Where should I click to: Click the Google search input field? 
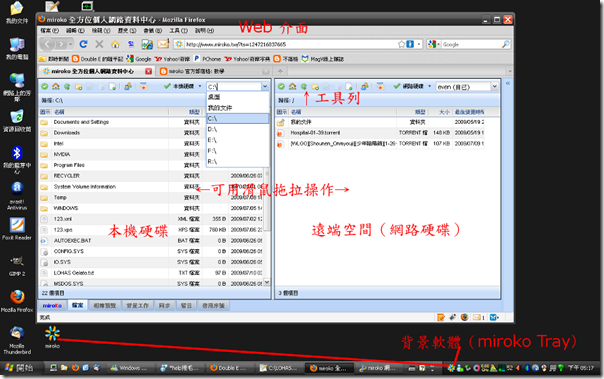pos(471,44)
